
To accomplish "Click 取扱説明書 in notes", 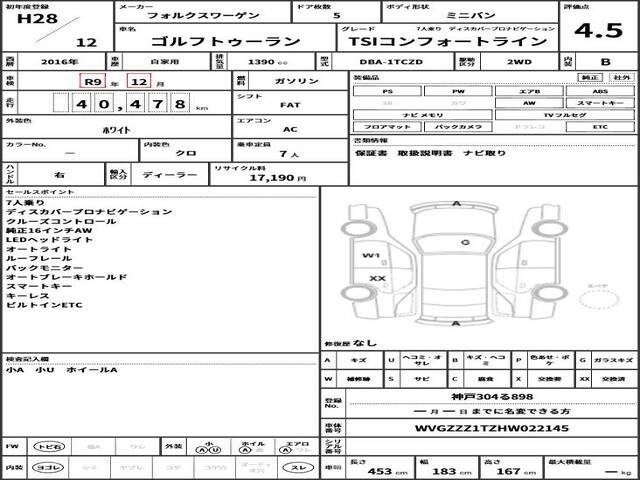I will [425, 153].
